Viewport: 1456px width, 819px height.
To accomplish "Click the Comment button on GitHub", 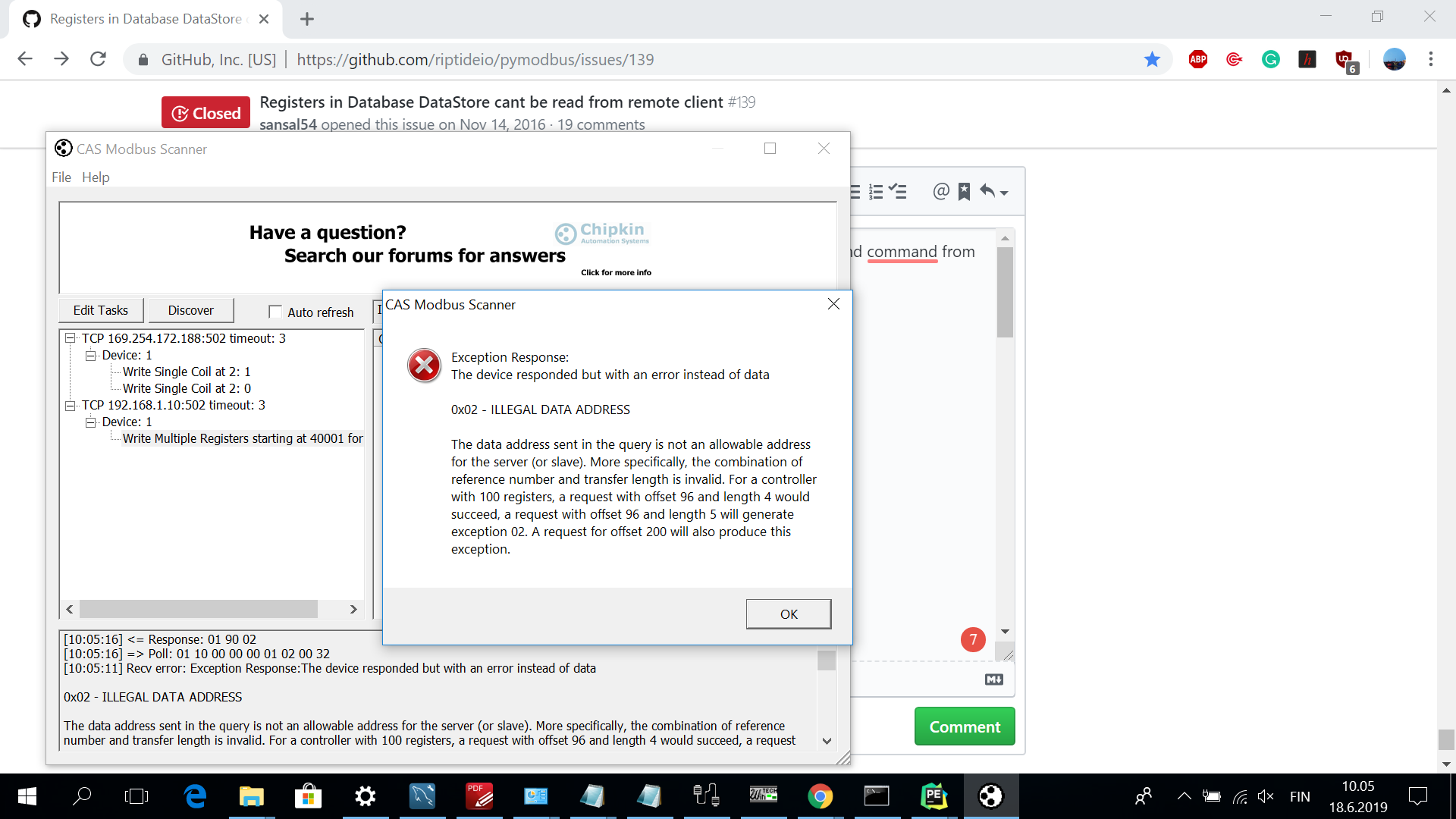I will (x=965, y=726).
